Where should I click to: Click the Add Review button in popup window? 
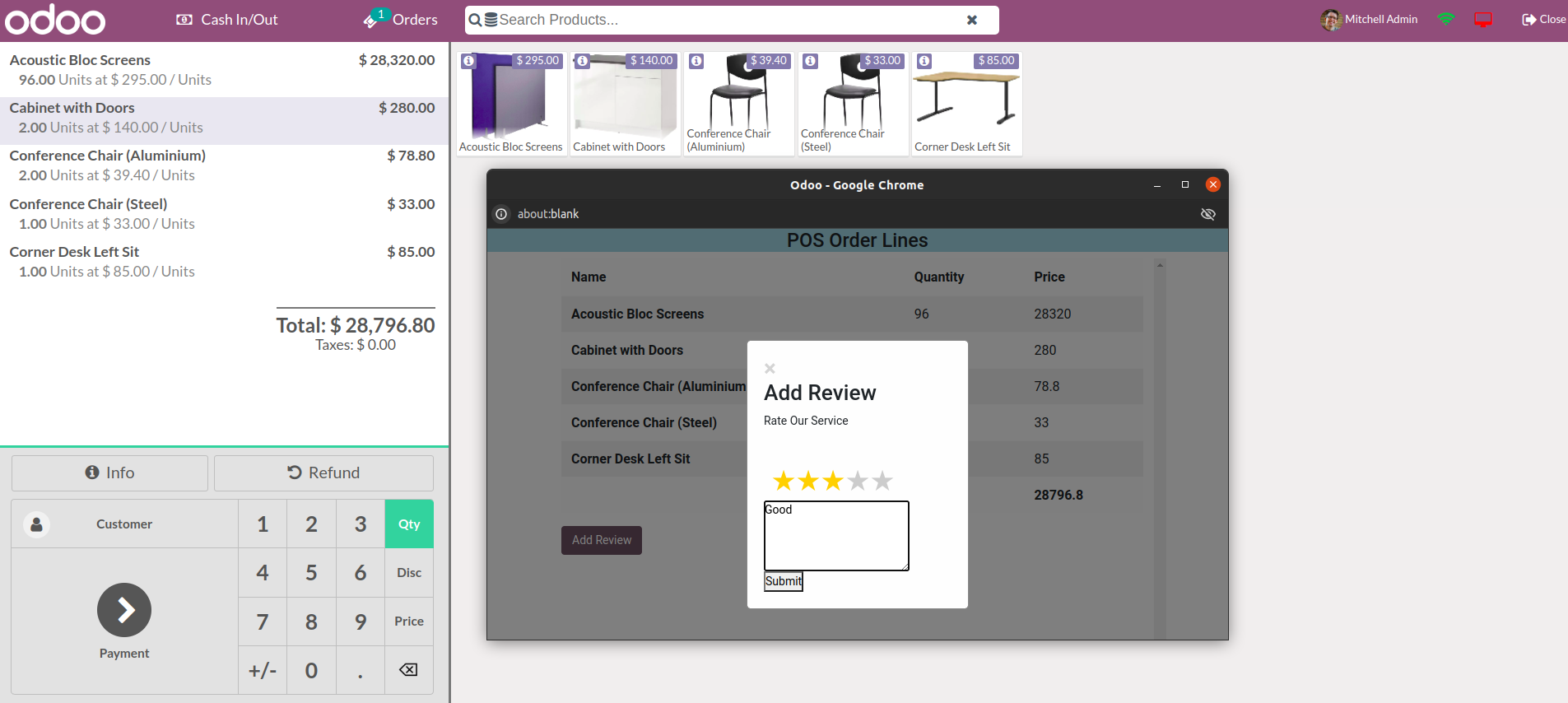coord(602,541)
